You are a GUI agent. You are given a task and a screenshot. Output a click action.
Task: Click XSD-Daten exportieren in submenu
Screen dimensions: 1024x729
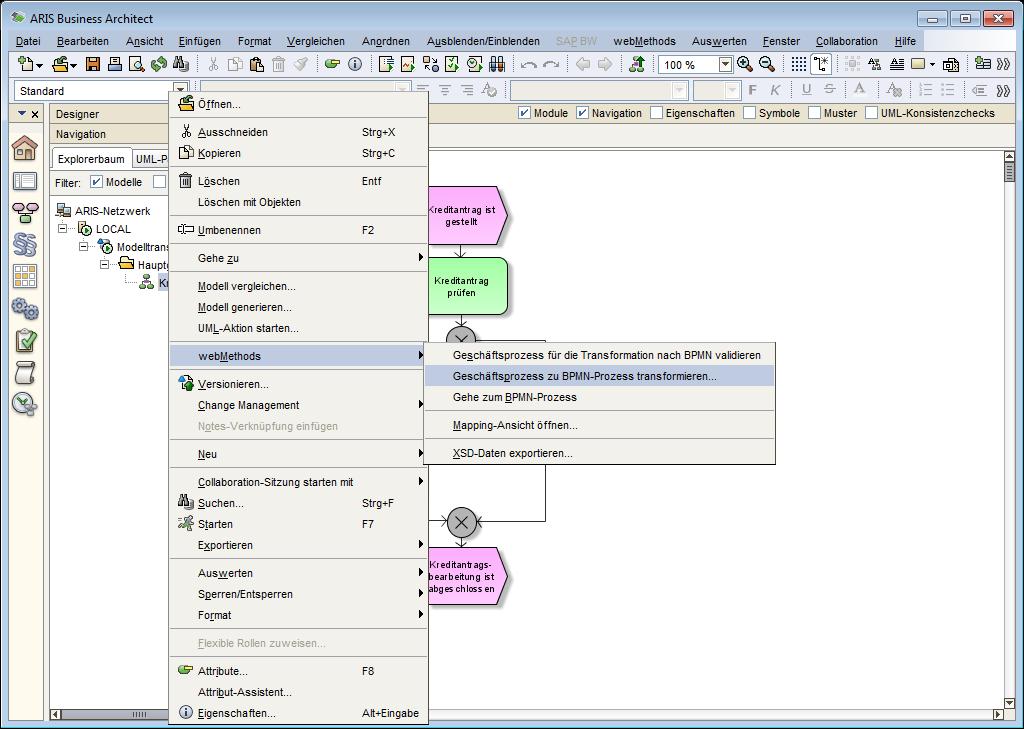[x=512, y=453]
